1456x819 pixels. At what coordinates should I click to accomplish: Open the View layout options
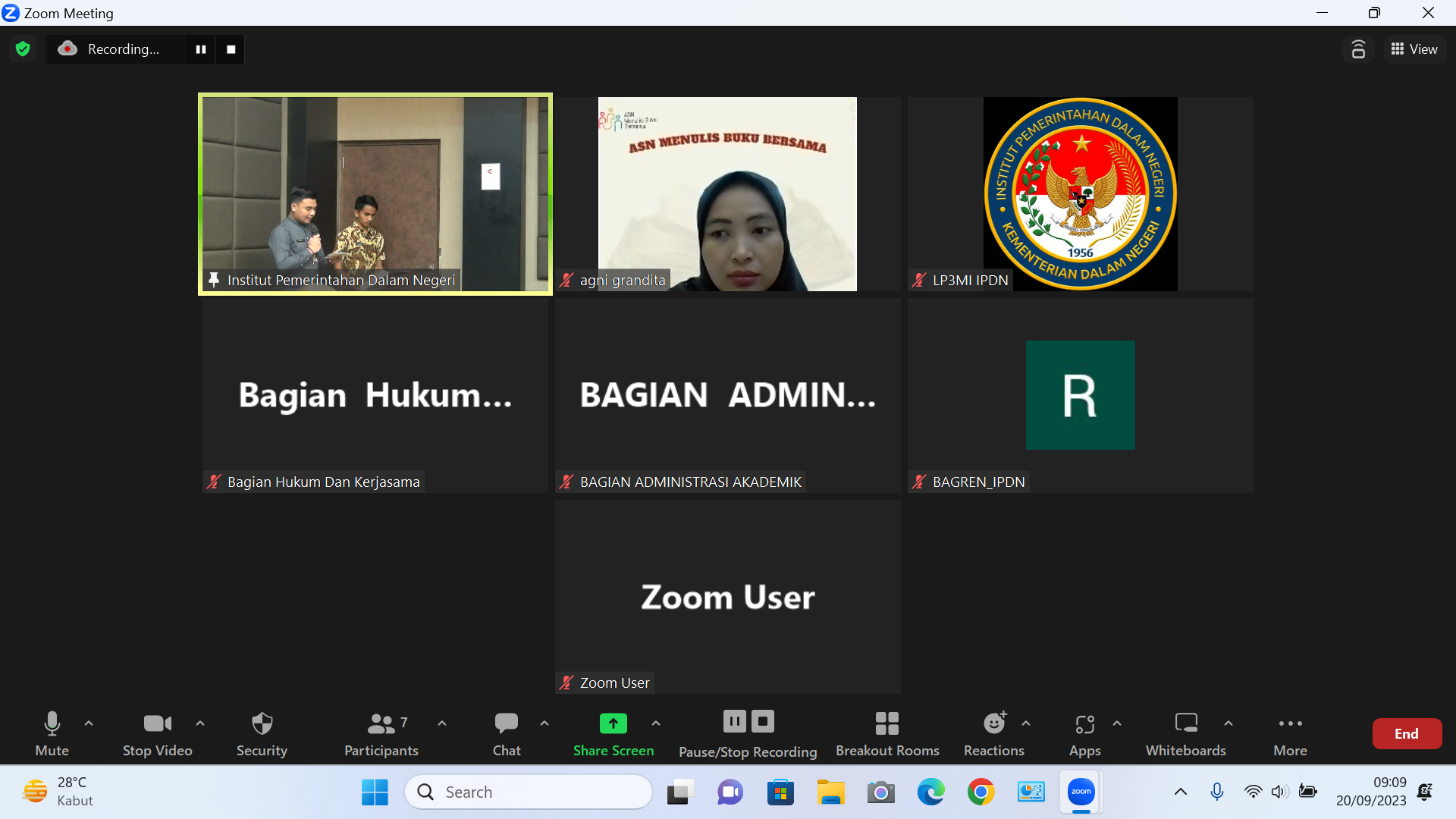[x=1414, y=49]
